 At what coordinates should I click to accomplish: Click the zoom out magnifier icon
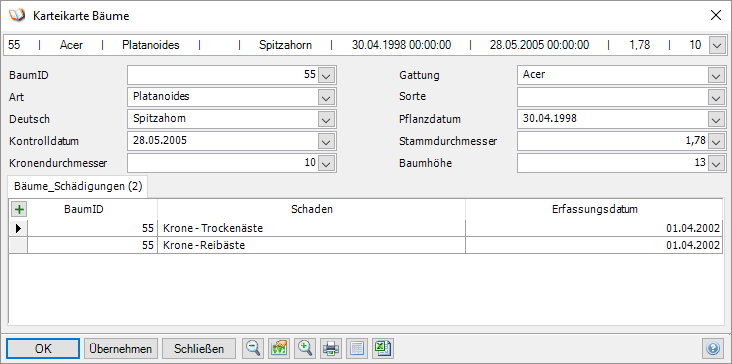pyautogui.click(x=254, y=349)
